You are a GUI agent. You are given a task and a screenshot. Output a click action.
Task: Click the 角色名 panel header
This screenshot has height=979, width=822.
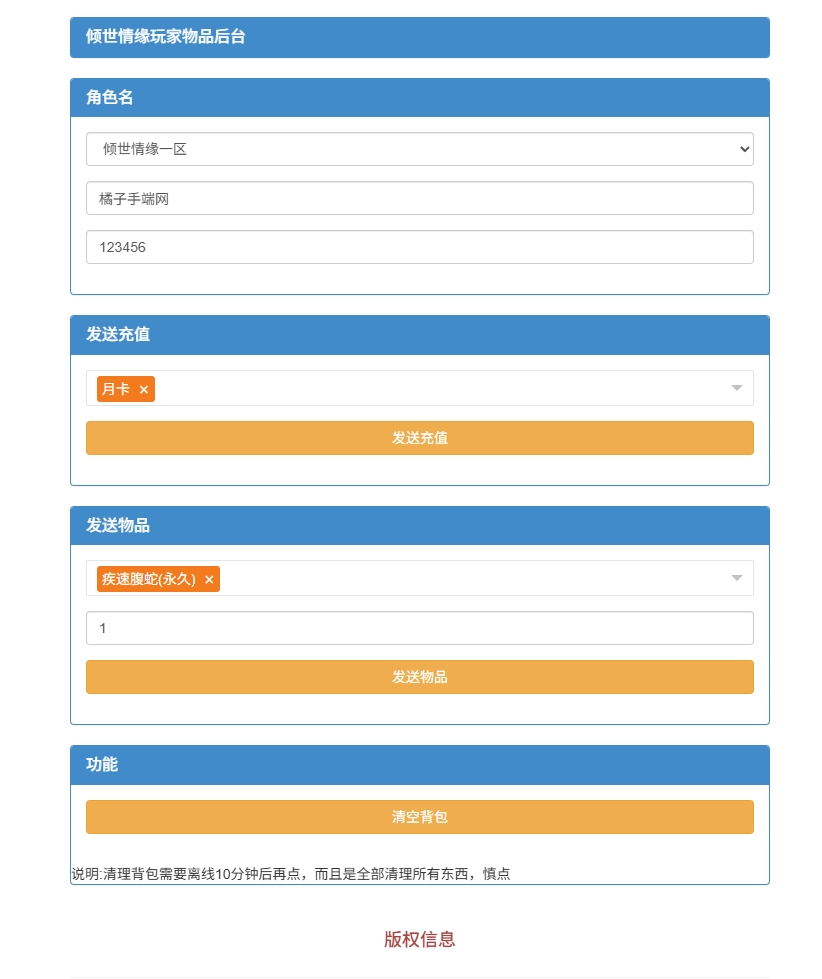click(x=419, y=97)
